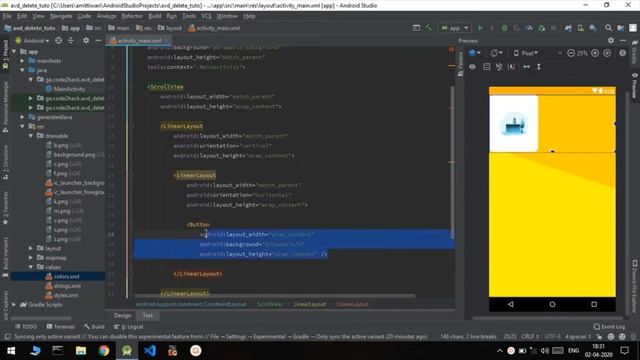Click ScrollView in the editor breadcrumb

[269, 304]
